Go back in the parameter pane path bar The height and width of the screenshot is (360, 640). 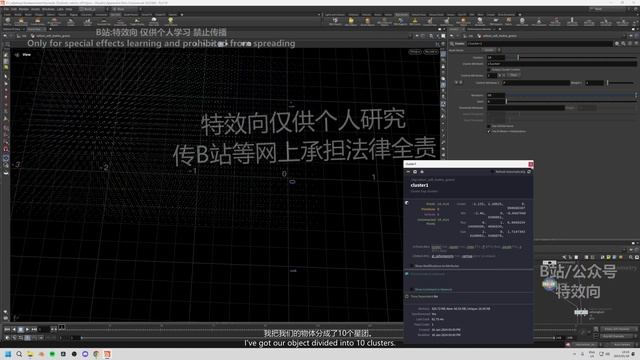452,36
